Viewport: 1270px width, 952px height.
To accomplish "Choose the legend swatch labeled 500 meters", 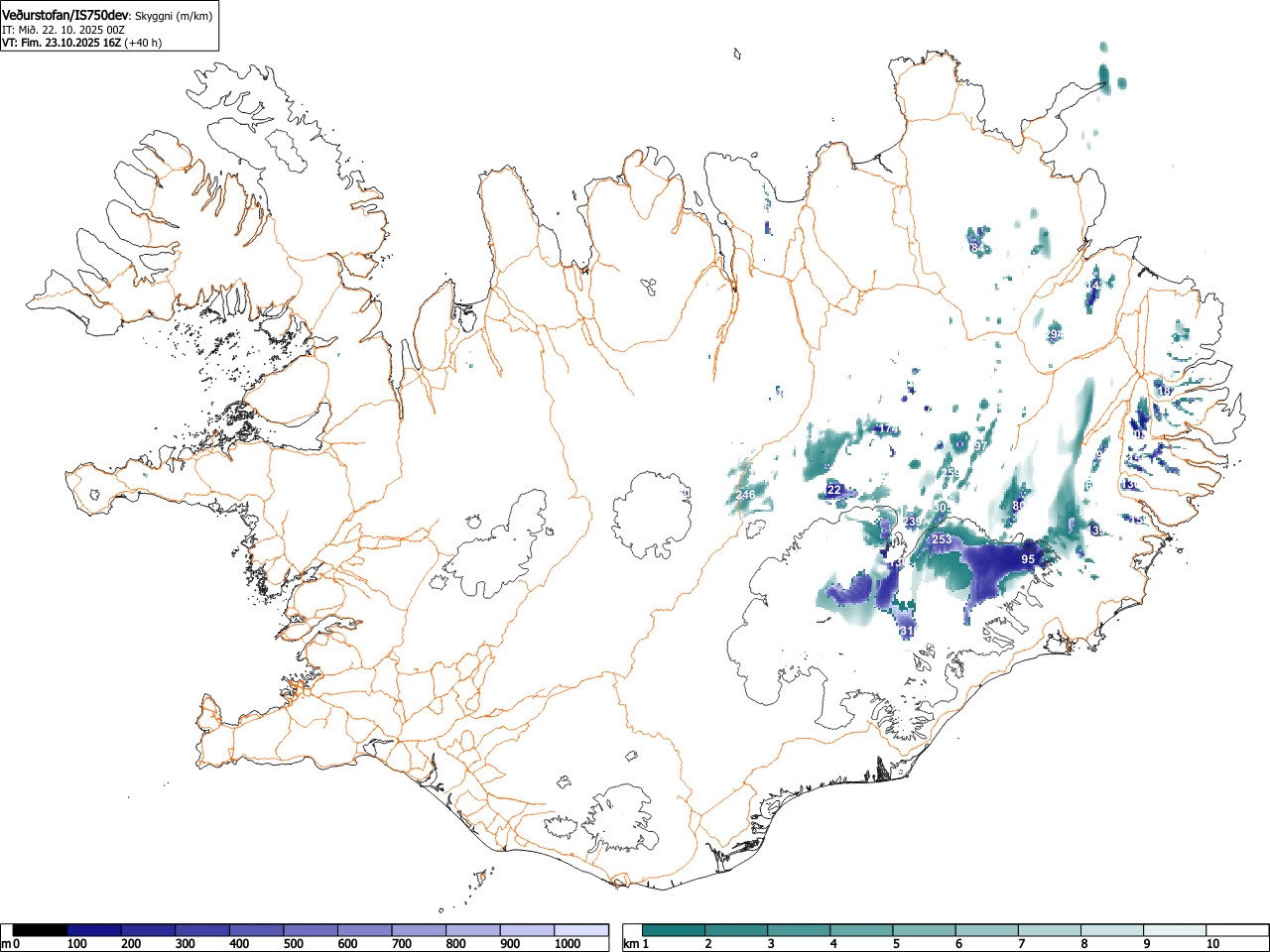I will click(311, 930).
